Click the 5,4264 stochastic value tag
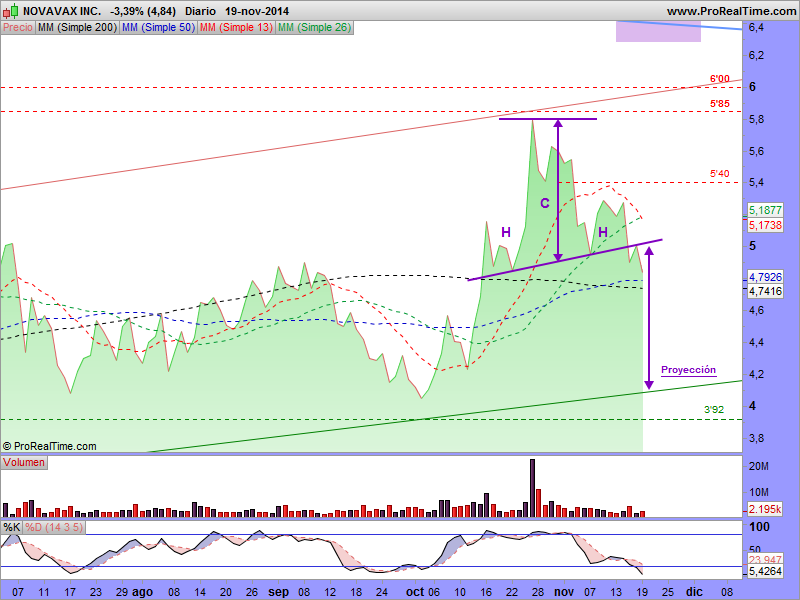The width and height of the screenshot is (800, 600). [765, 571]
